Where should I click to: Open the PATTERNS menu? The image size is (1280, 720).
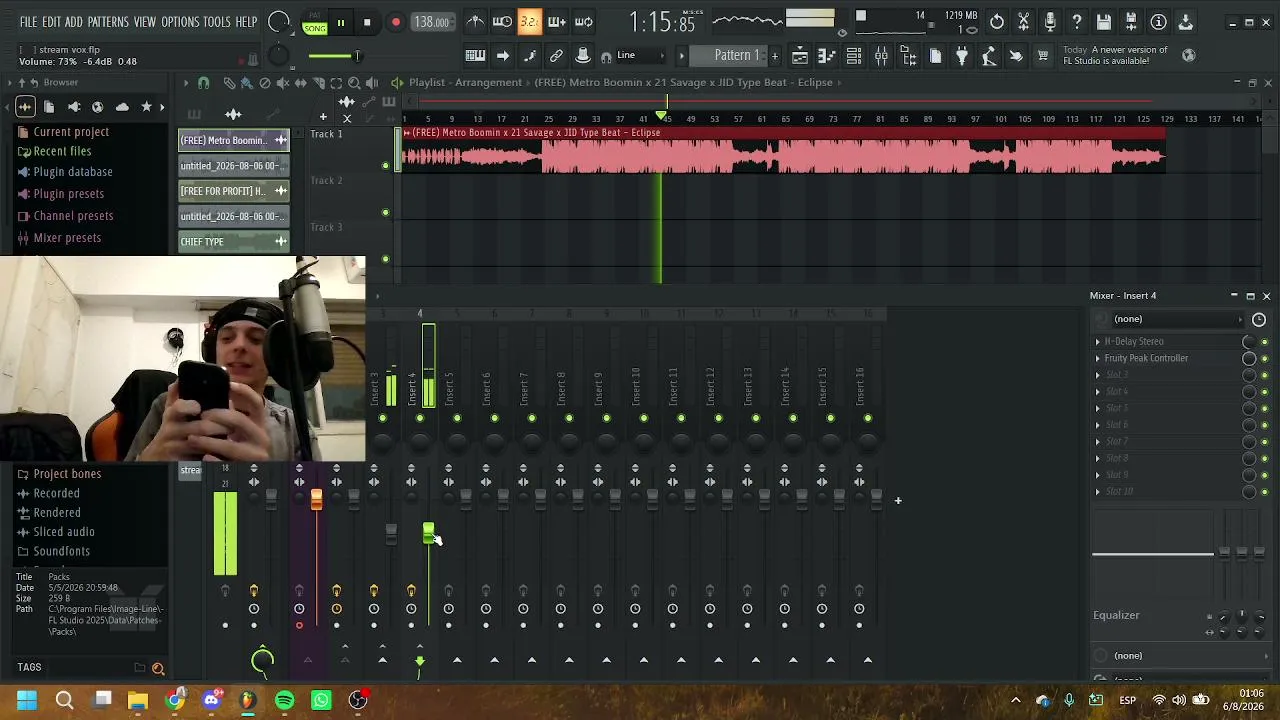[108, 22]
